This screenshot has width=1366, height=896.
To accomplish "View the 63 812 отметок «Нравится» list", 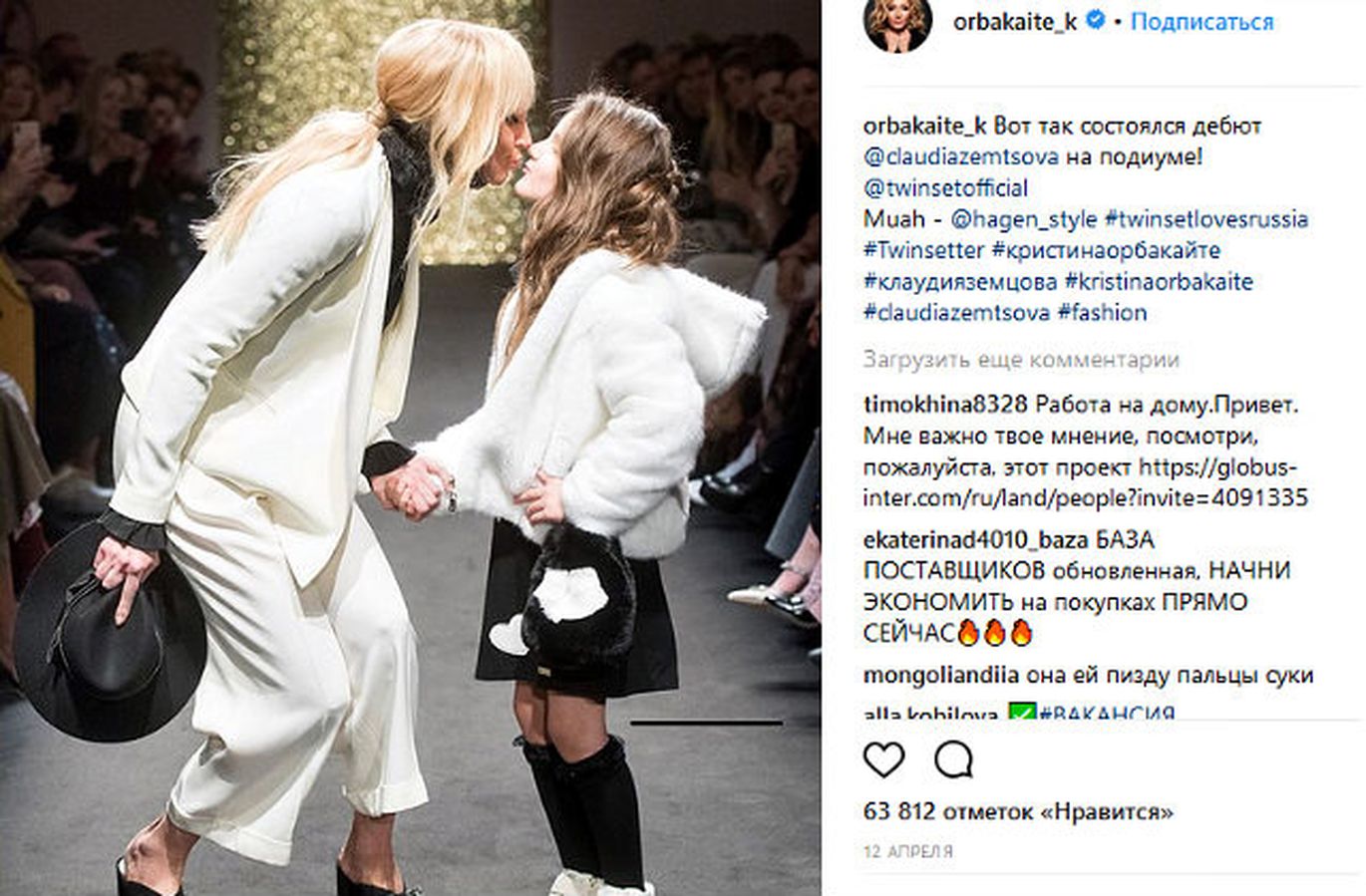I will click(1018, 811).
